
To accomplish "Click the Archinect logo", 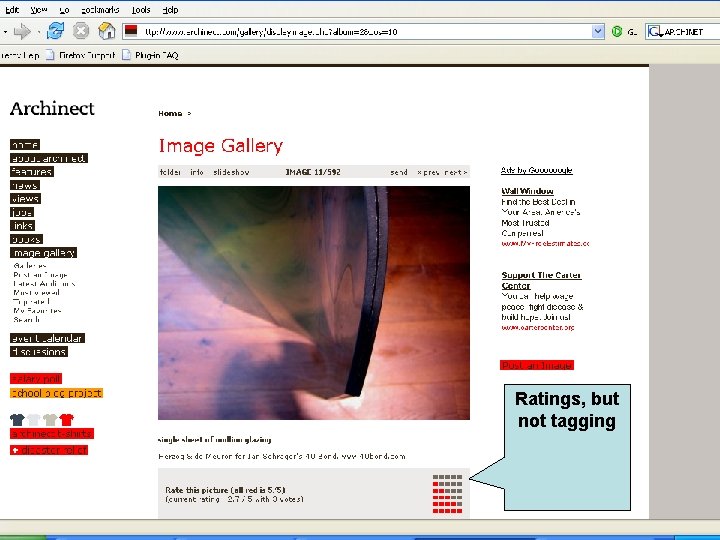I will (x=52, y=108).
